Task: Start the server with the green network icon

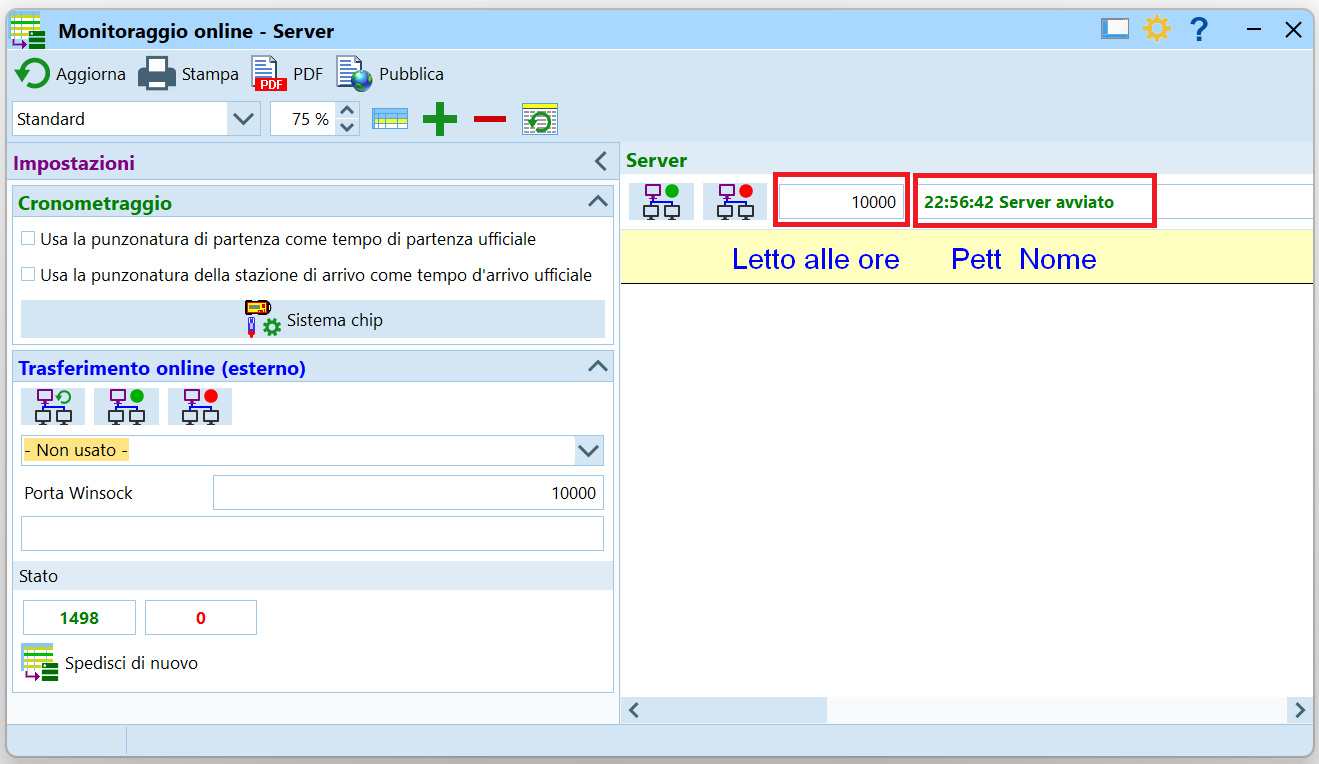Action: click(661, 201)
